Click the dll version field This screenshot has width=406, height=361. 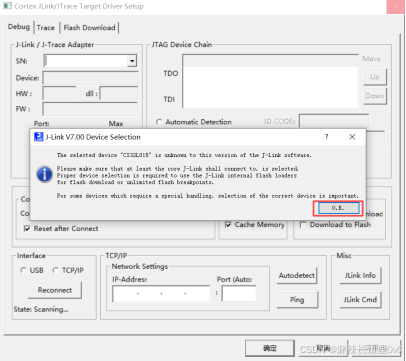119,93
